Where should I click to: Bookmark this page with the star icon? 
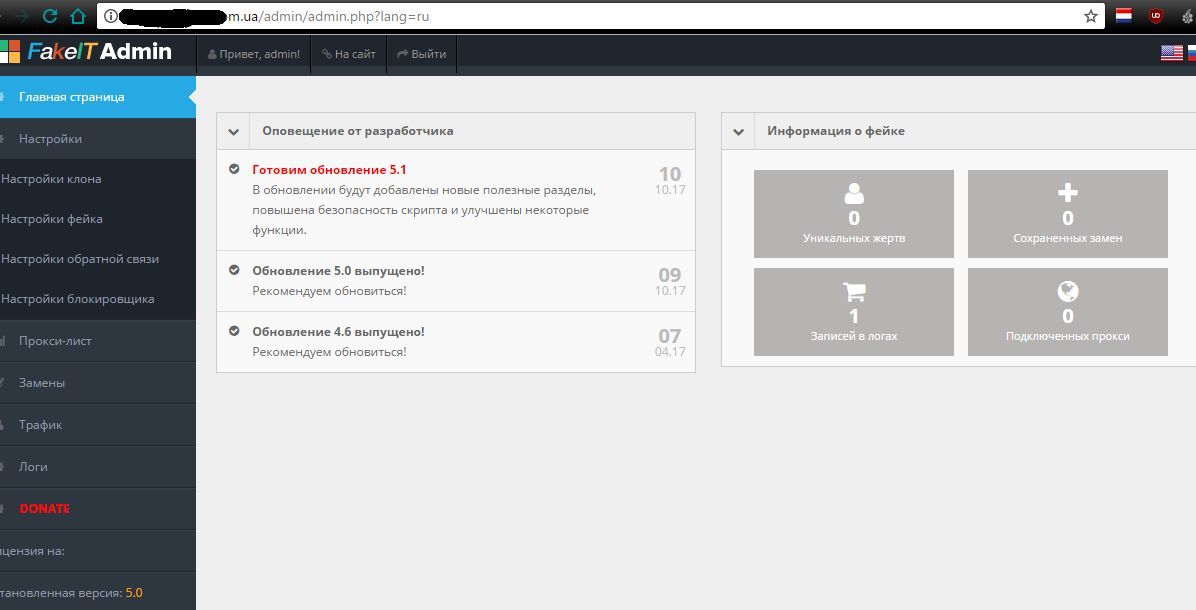coord(1091,16)
